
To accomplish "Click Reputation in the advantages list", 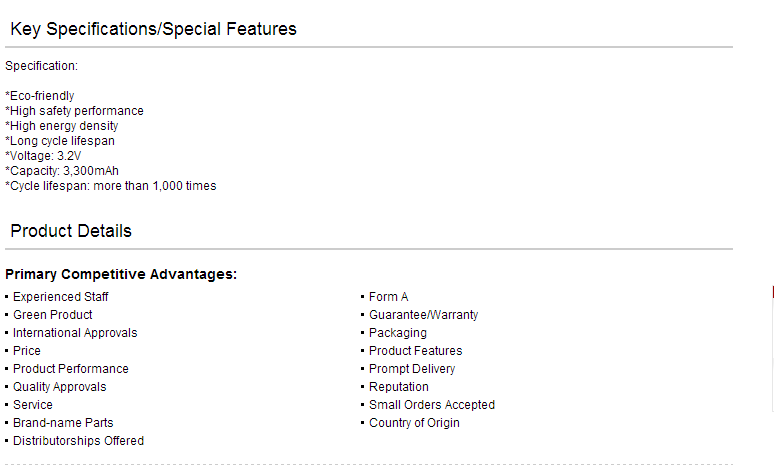I will (399, 387).
